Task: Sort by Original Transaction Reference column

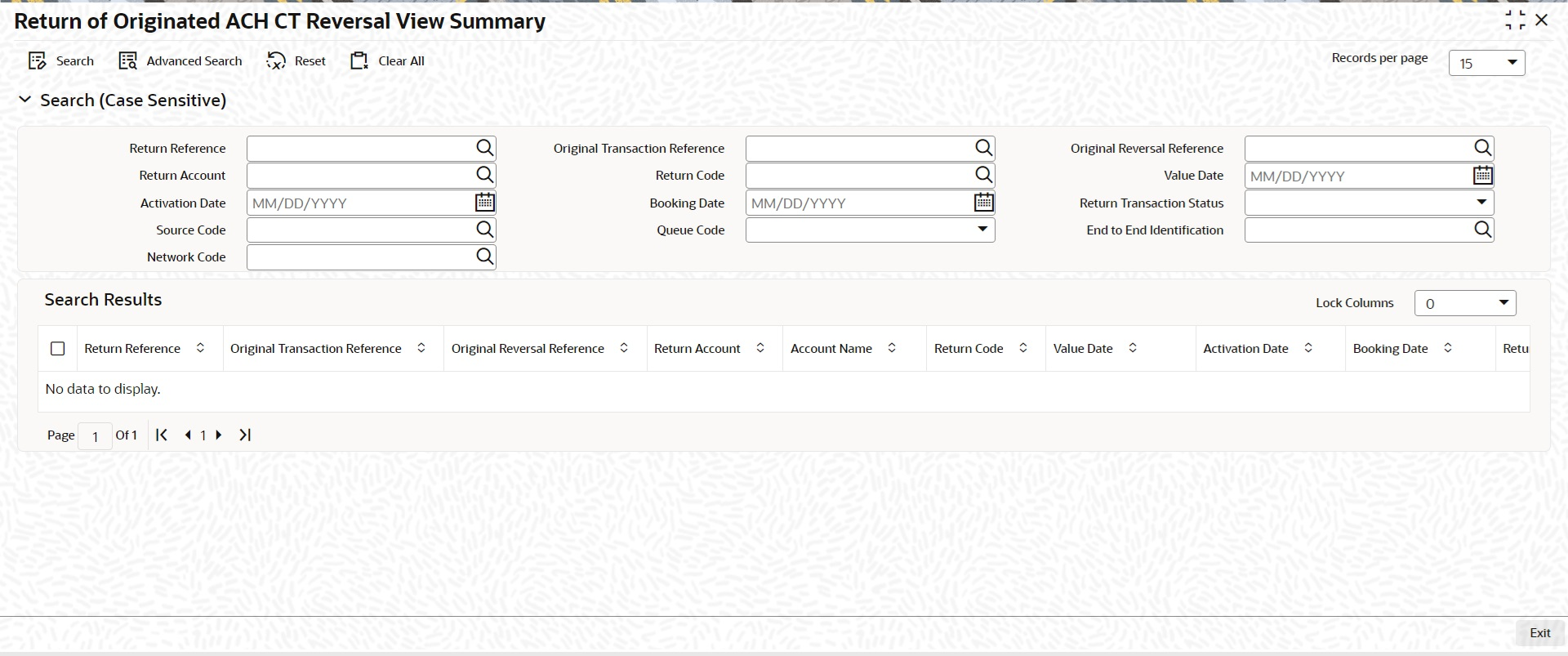Action: tap(421, 348)
